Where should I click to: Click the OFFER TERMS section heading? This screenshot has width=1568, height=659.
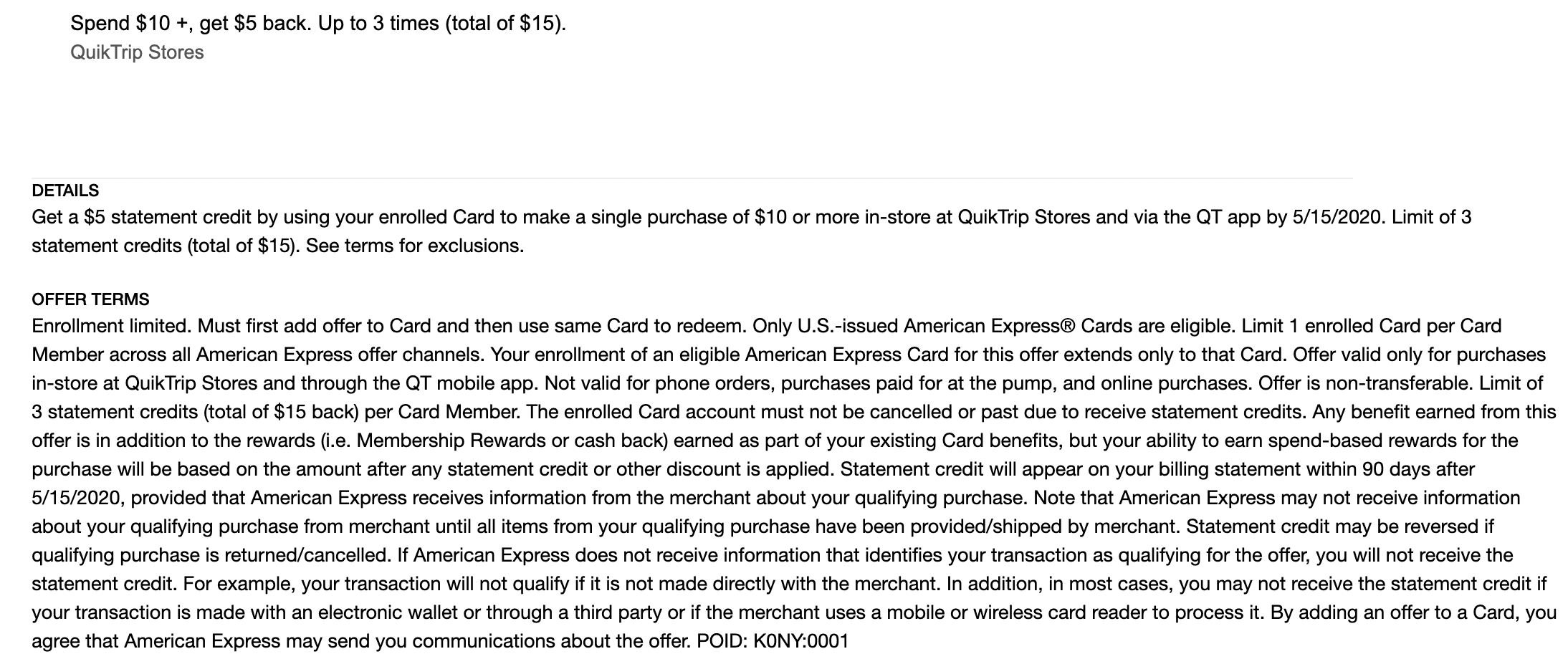90,299
